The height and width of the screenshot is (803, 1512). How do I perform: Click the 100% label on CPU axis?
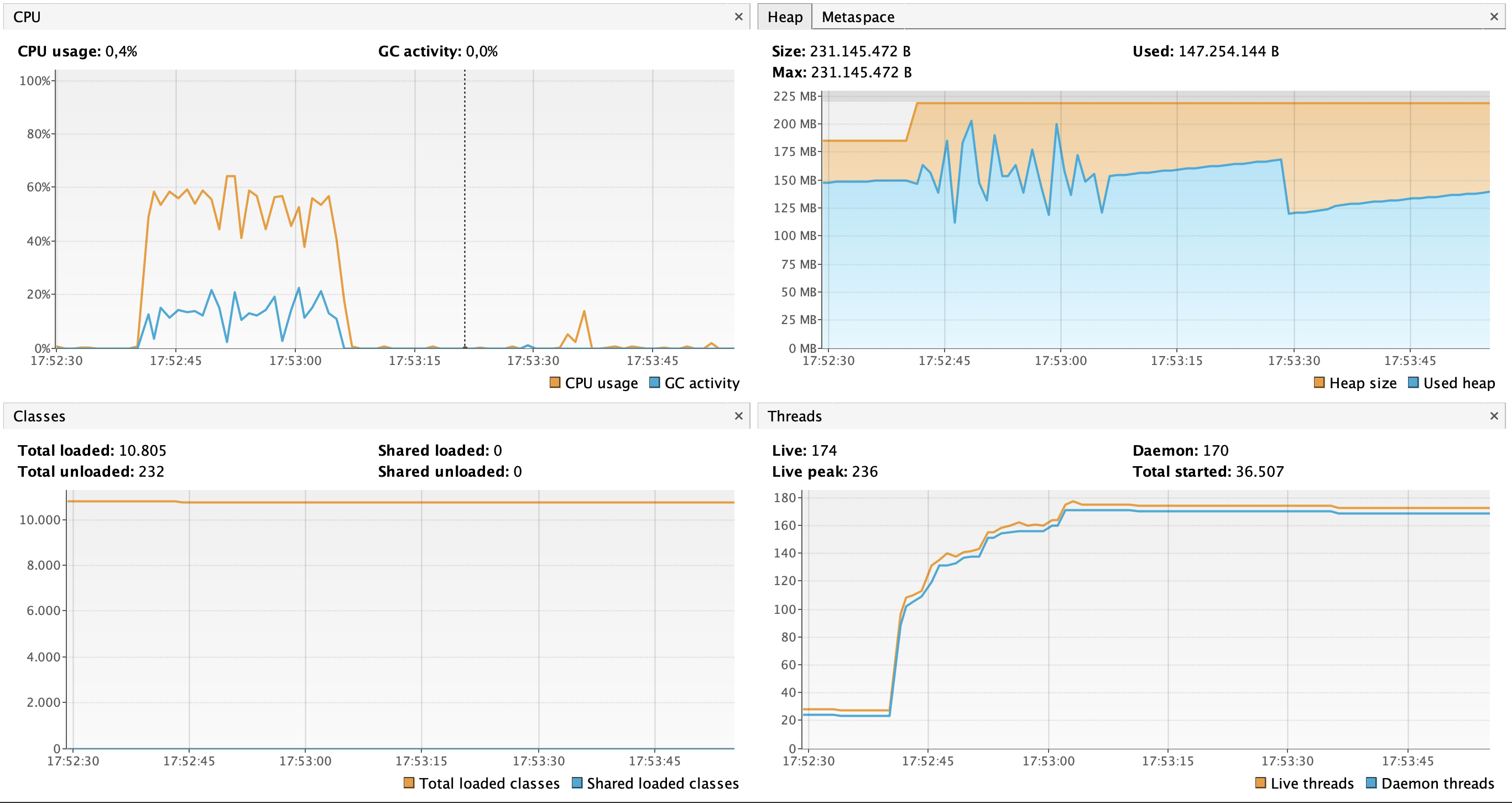pos(35,81)
